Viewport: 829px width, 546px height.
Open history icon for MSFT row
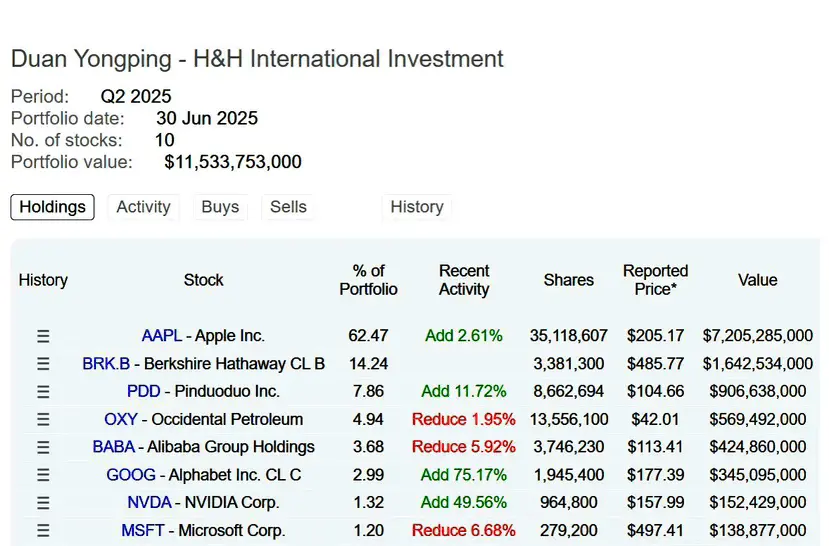pyautogui.click(x=43, y=530)
